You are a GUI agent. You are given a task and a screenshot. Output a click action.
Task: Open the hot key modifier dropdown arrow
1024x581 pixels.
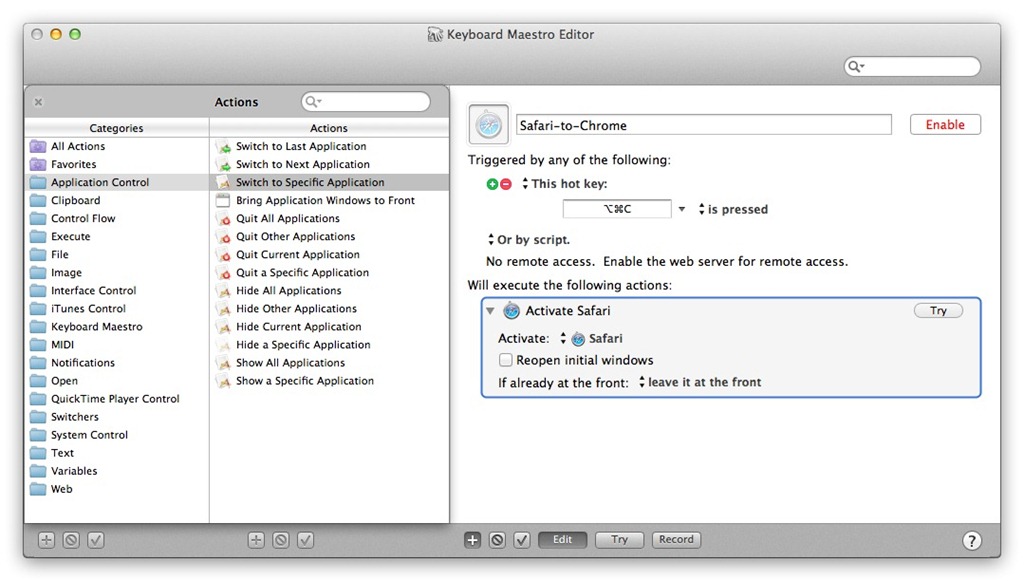[682, 210]
